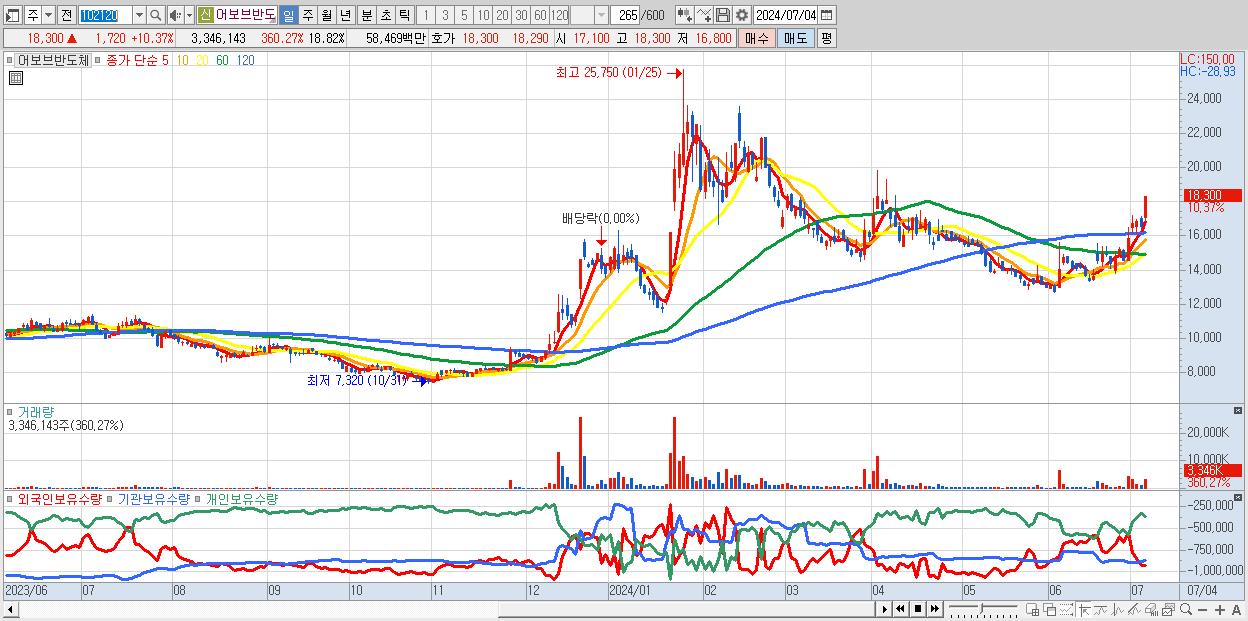Viewport: 1248px width, 621px height.
Task: Edit the date field 2024/07/04
Action: (785, 16)
